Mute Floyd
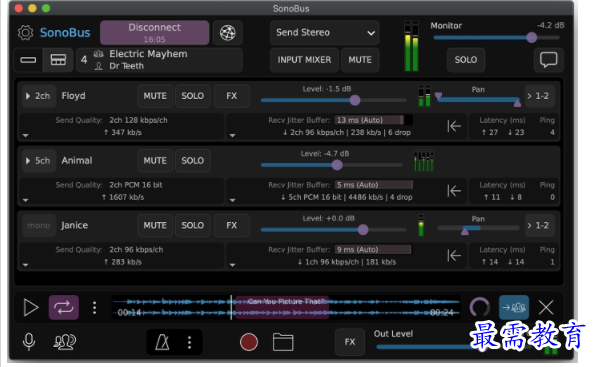Viewport: 594px width, 367px height. [x=155, y=96]
